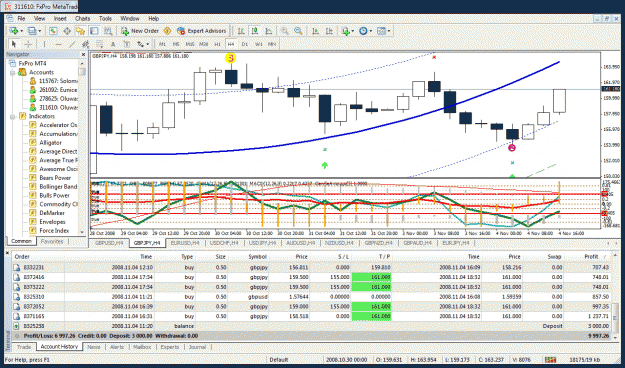The width and height of the screenshot is (625, 368).
Task: Open the Charts menu
Action: click(83, 18)
